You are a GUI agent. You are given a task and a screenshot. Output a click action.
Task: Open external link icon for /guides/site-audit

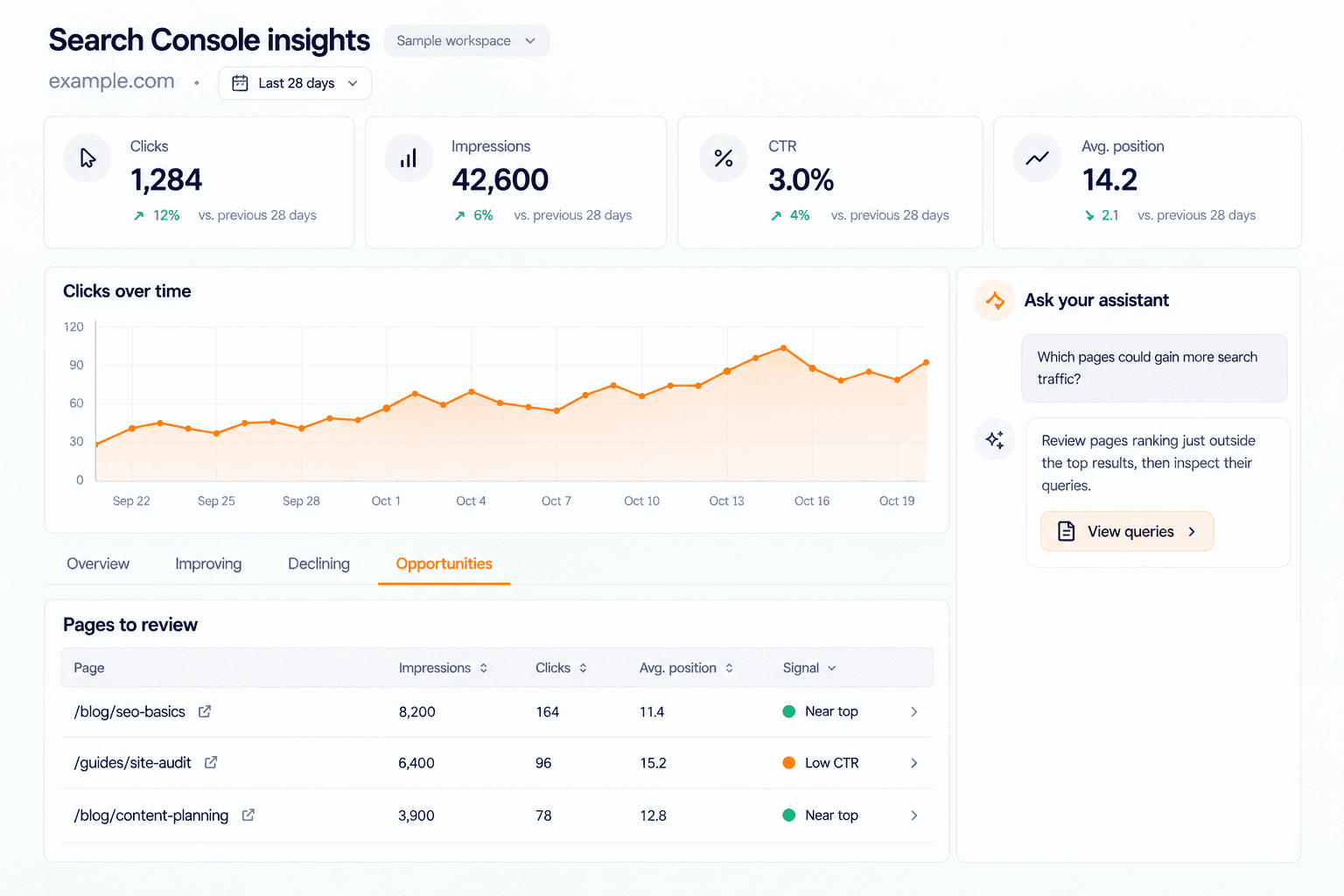tap(211, 763)
